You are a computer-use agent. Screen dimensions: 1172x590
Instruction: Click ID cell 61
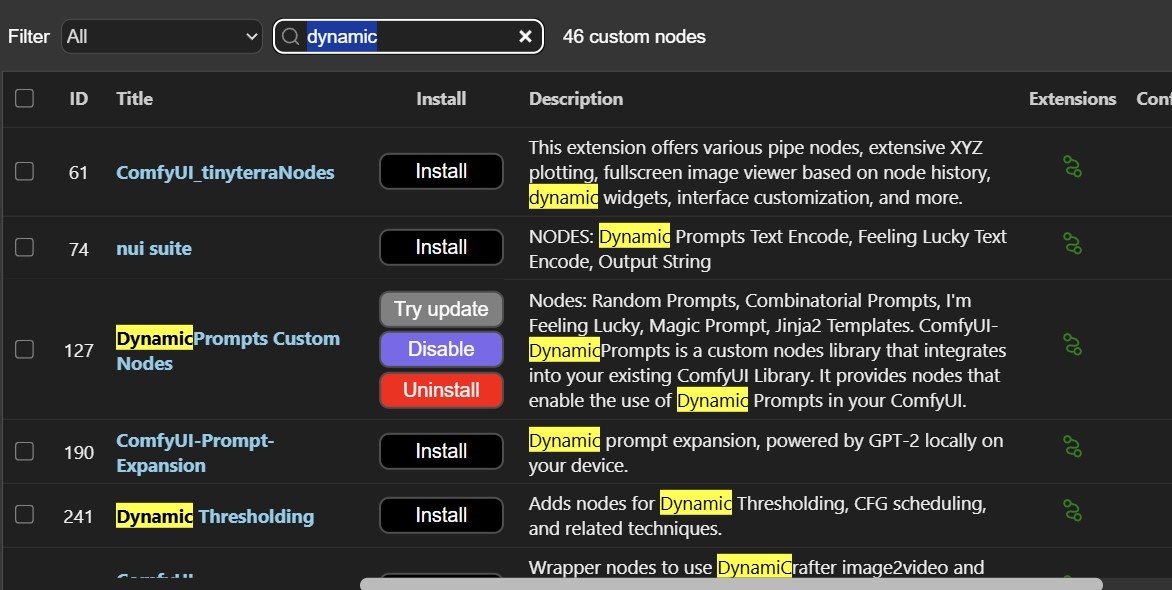(x=78, y=173)
